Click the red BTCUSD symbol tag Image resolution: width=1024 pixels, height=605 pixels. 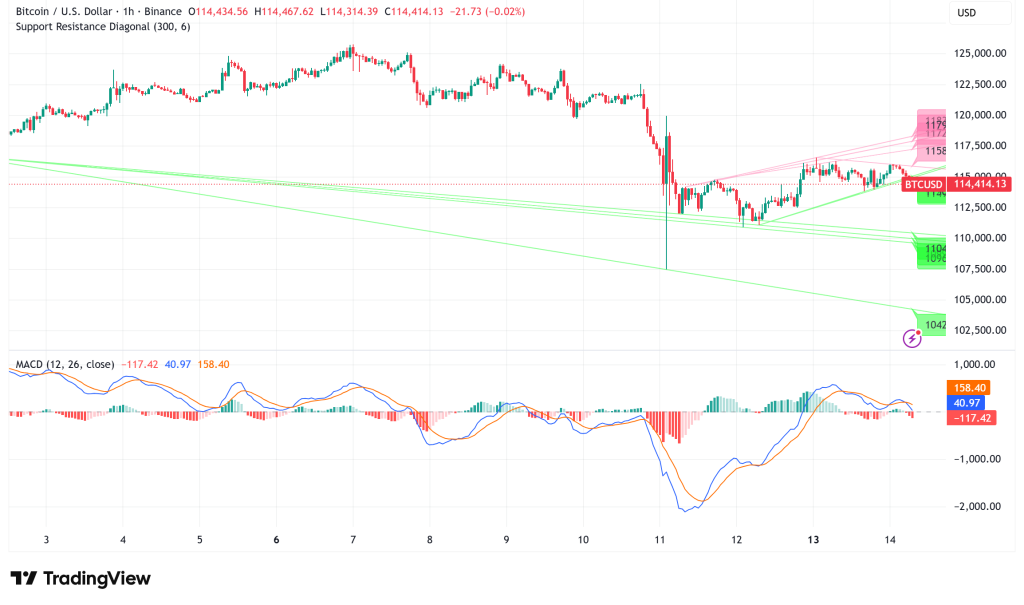(x=923, y=184)
